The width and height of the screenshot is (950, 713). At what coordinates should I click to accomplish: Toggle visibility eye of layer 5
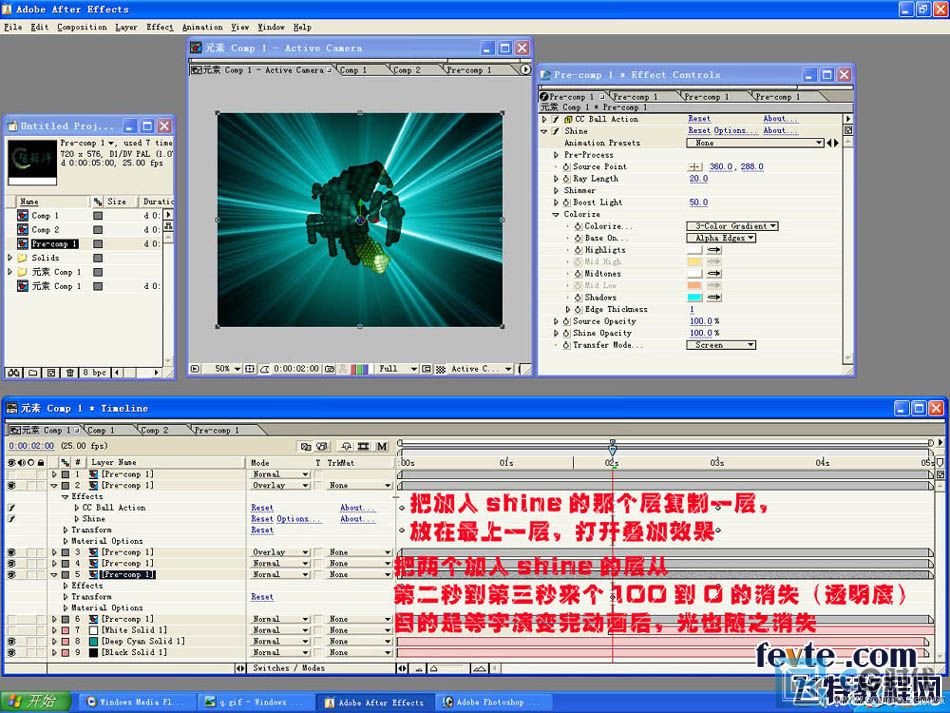pos(12,574)
